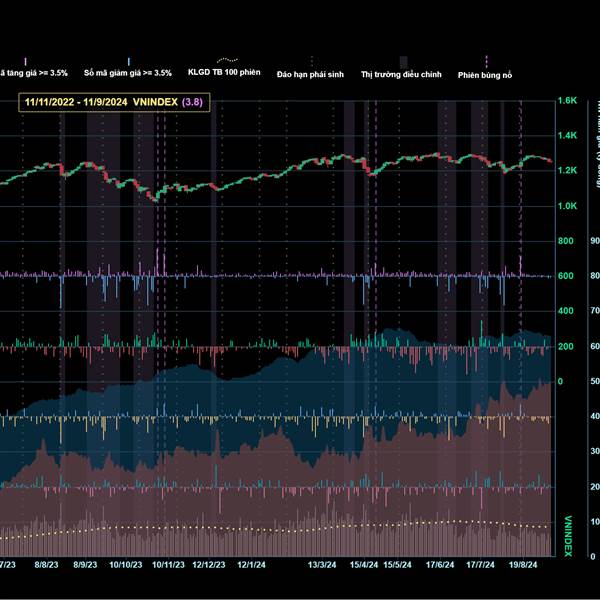Toggle the 'Thị trường điều chỉnh' legend label
The height and width of the screenshot is (600, 600).
click(x=404, y=73)
